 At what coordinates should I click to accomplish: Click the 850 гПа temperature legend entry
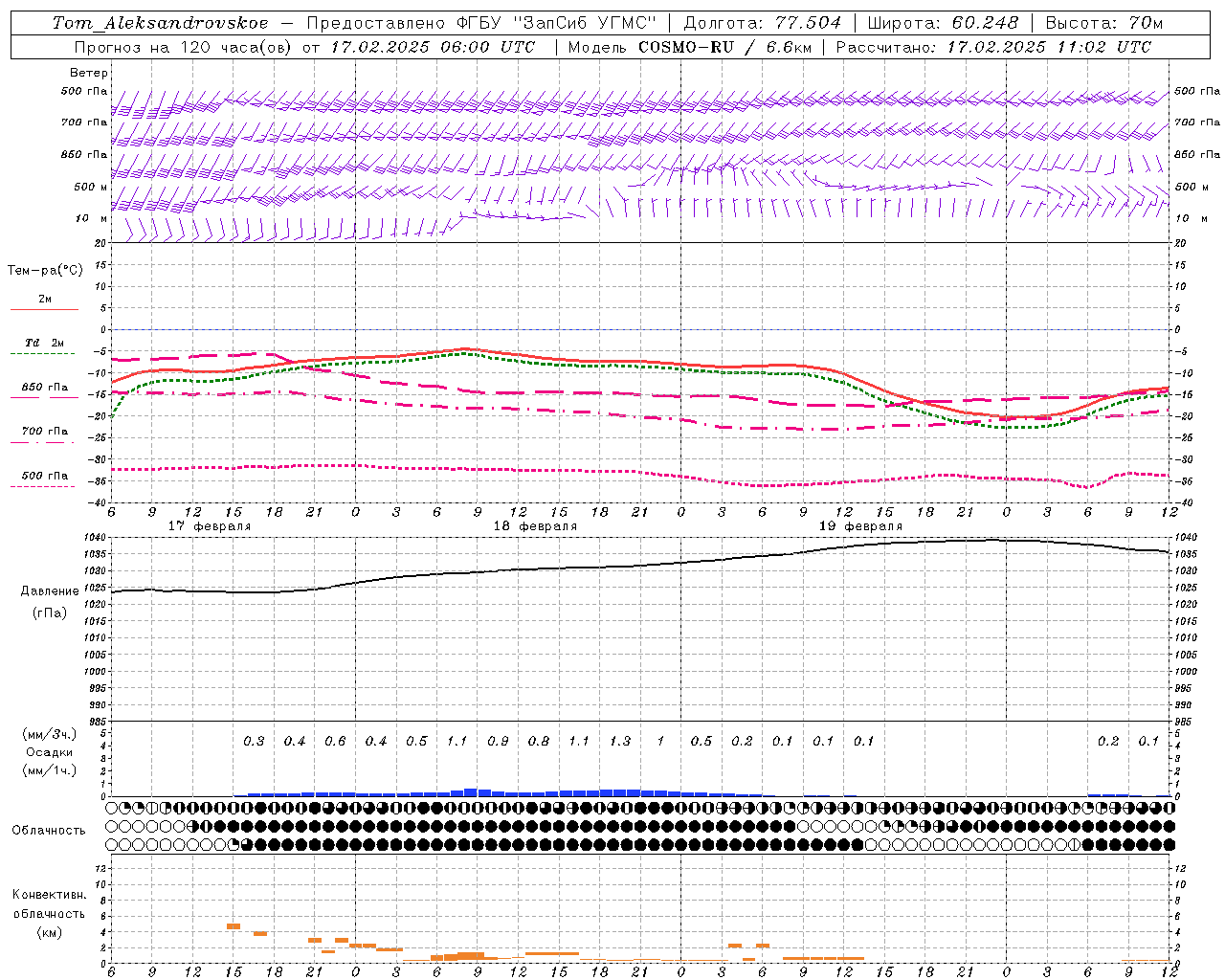(45, 388)
